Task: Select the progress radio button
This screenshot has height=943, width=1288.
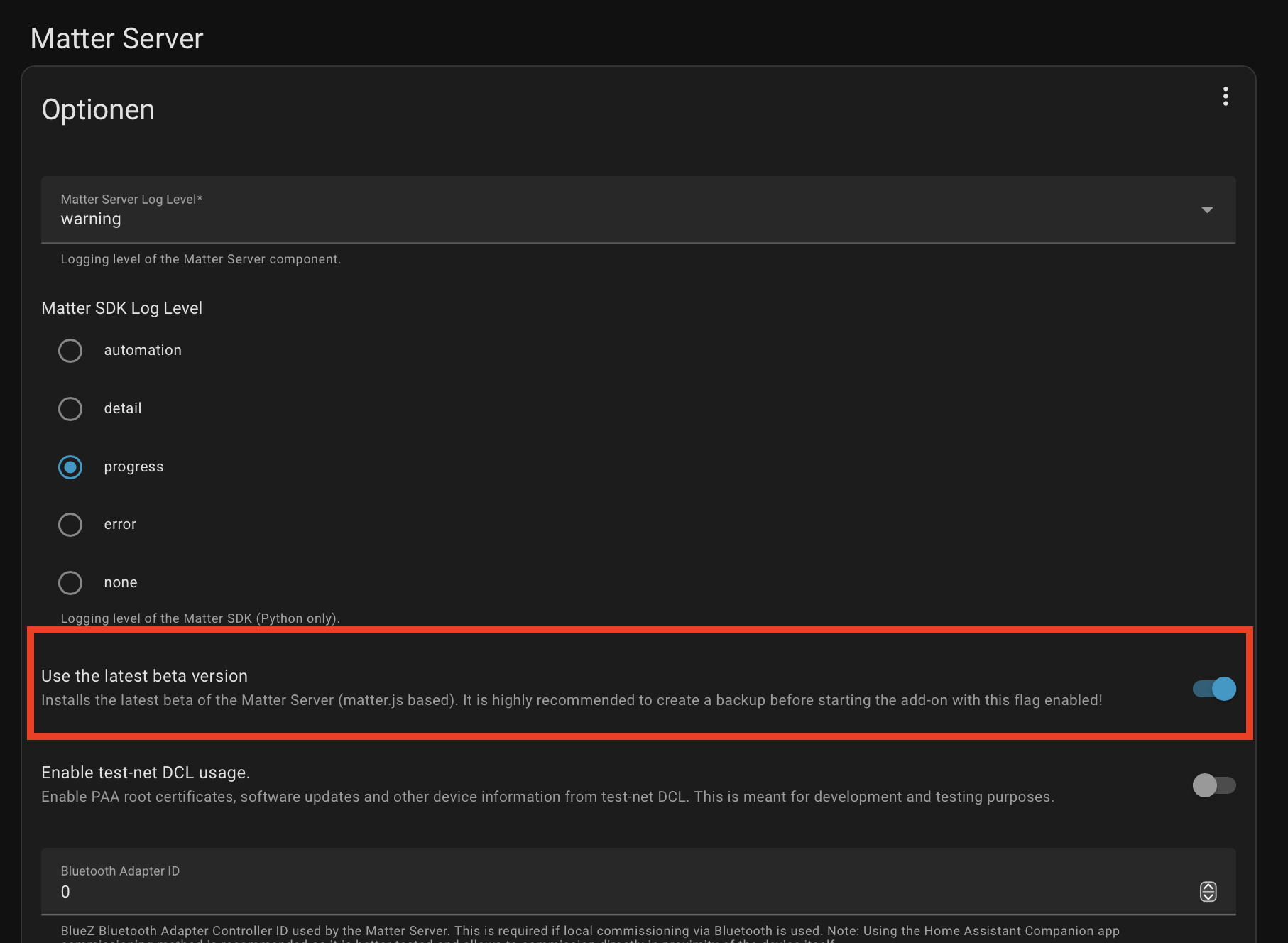Action: tap(70, 467)
